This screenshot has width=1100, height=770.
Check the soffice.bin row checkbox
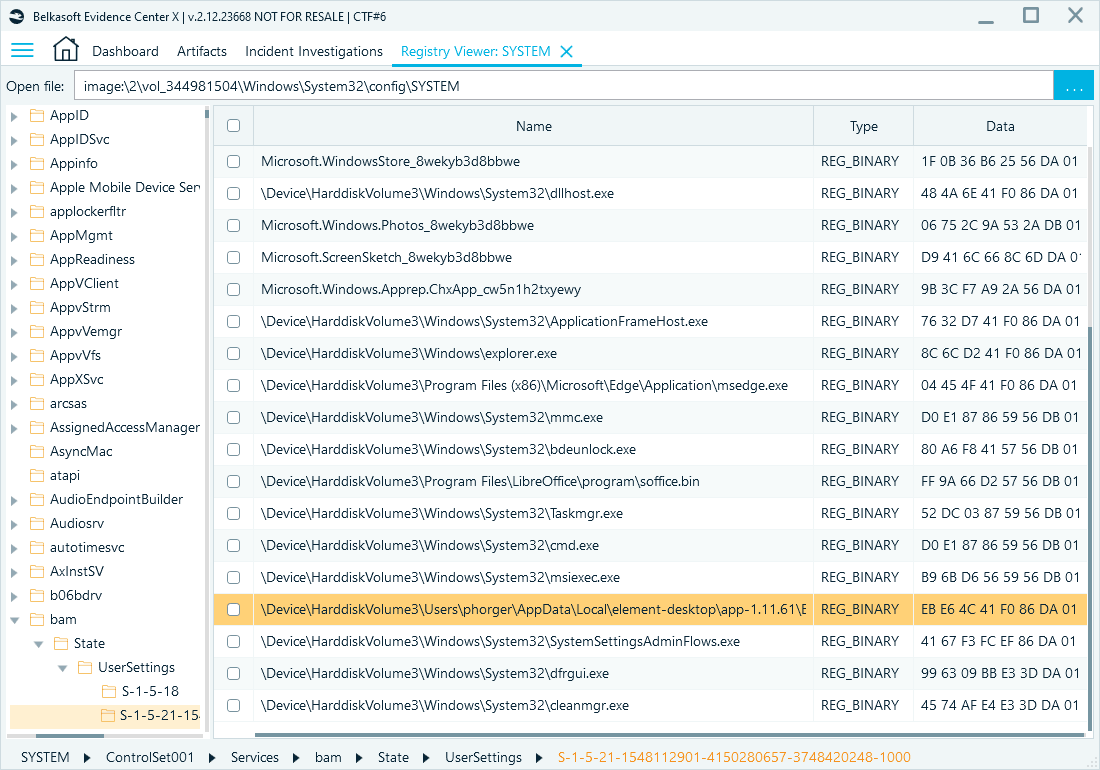pos(234,482)
